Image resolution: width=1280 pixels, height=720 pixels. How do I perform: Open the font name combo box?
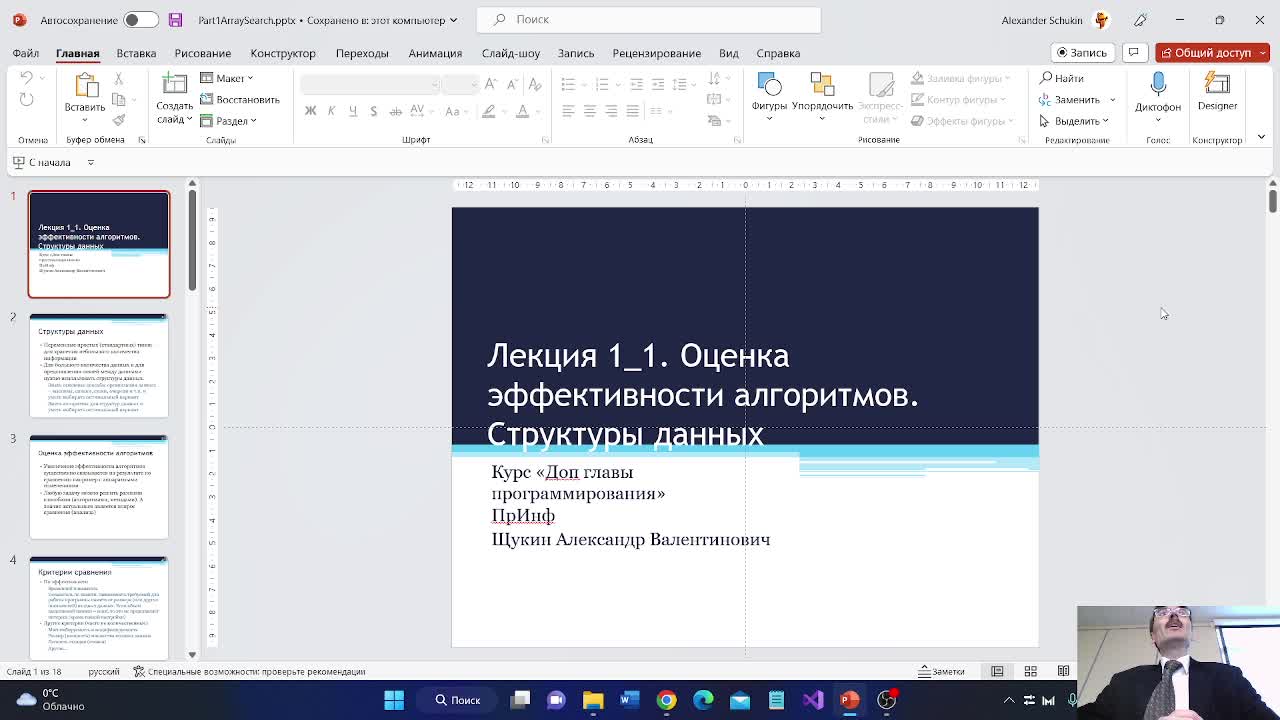click(x=369, y=85)
